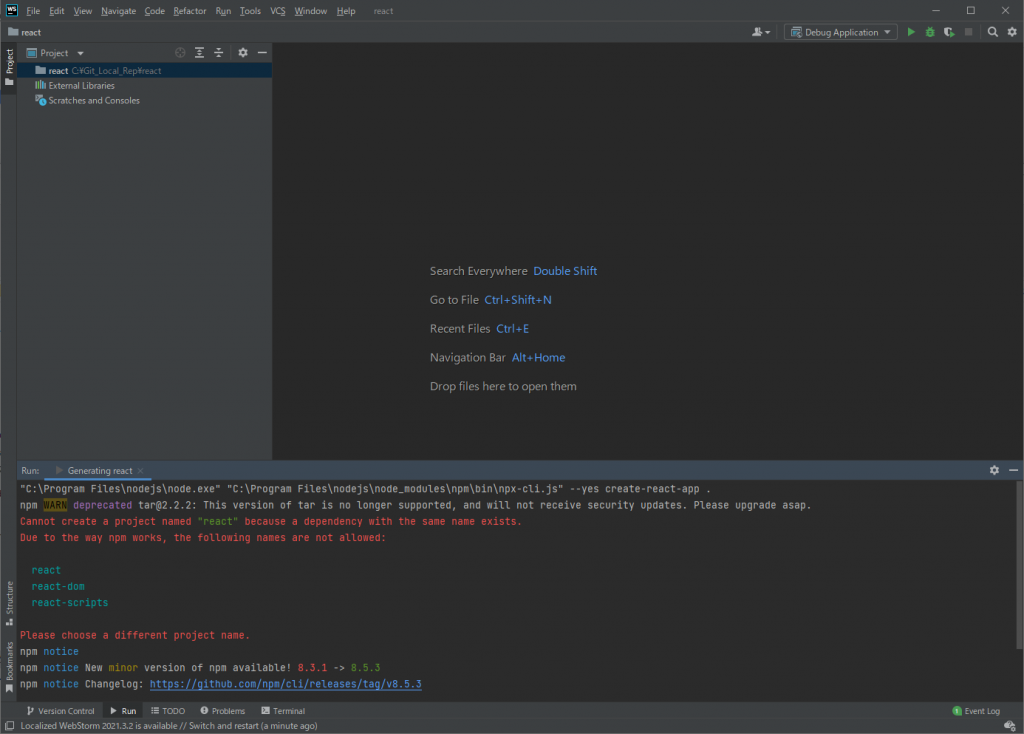This screenshot has height=734, width=1024.
Task: Open Problems tool window
Action: point(223,711)
